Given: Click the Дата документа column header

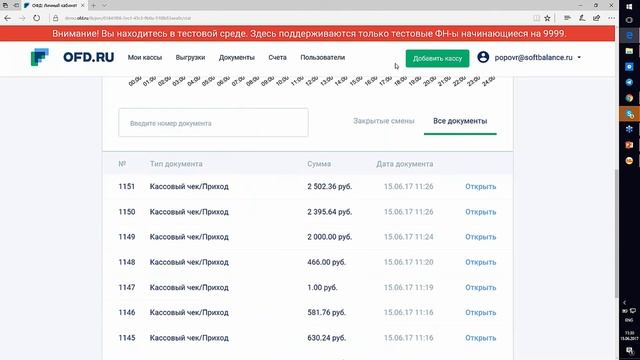Looking at the screenshot, I should click(404, 164).
